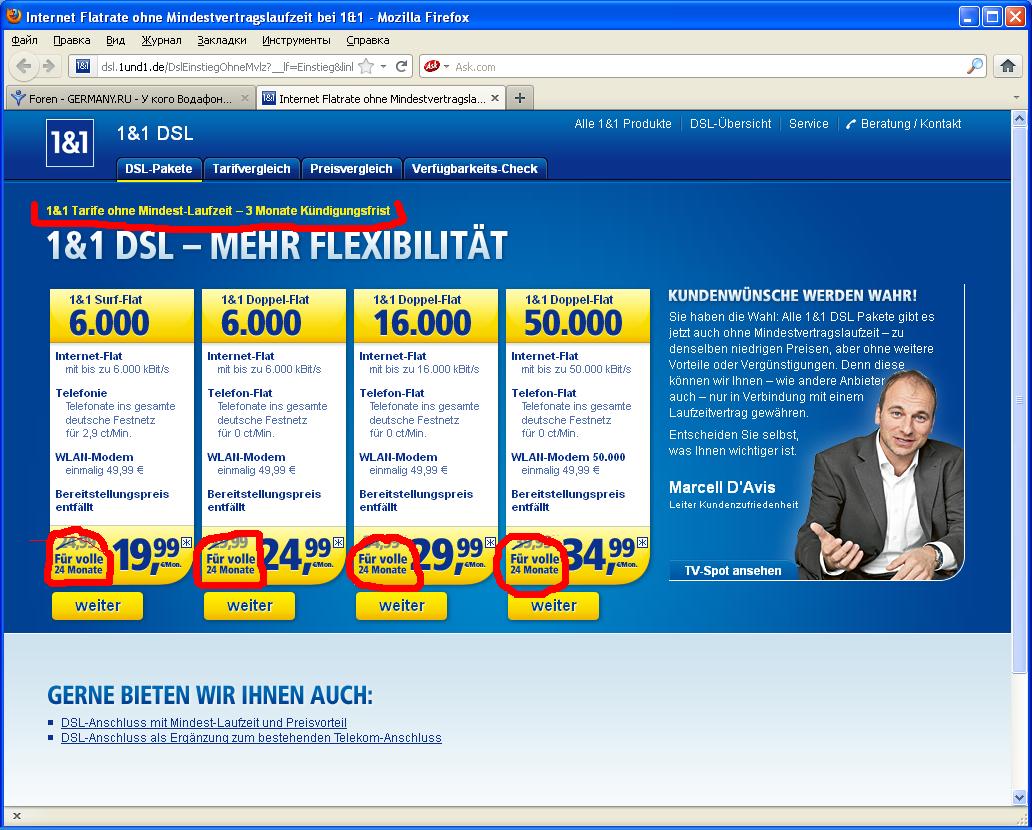
Task: Click footnote asterisk icon beside 19,99 price
Action: pyautogui.click(x=186, y=542)
